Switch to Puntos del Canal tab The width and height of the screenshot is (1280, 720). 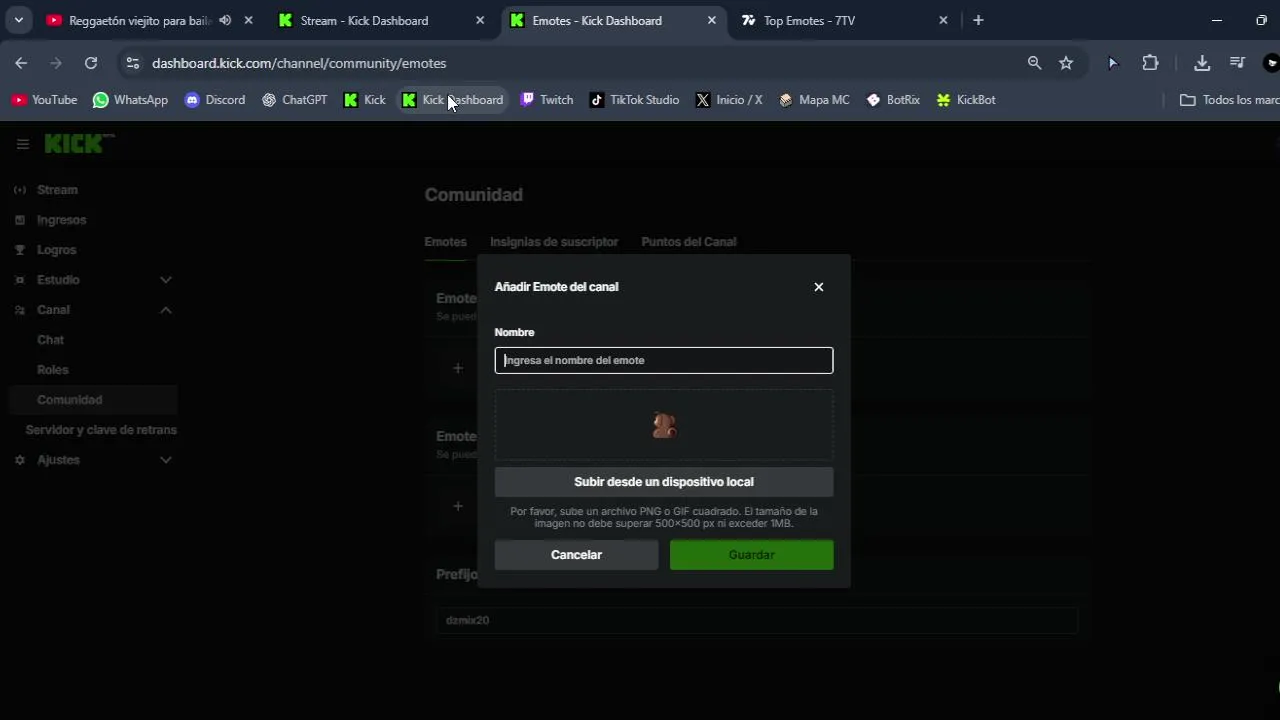[689, 242]
